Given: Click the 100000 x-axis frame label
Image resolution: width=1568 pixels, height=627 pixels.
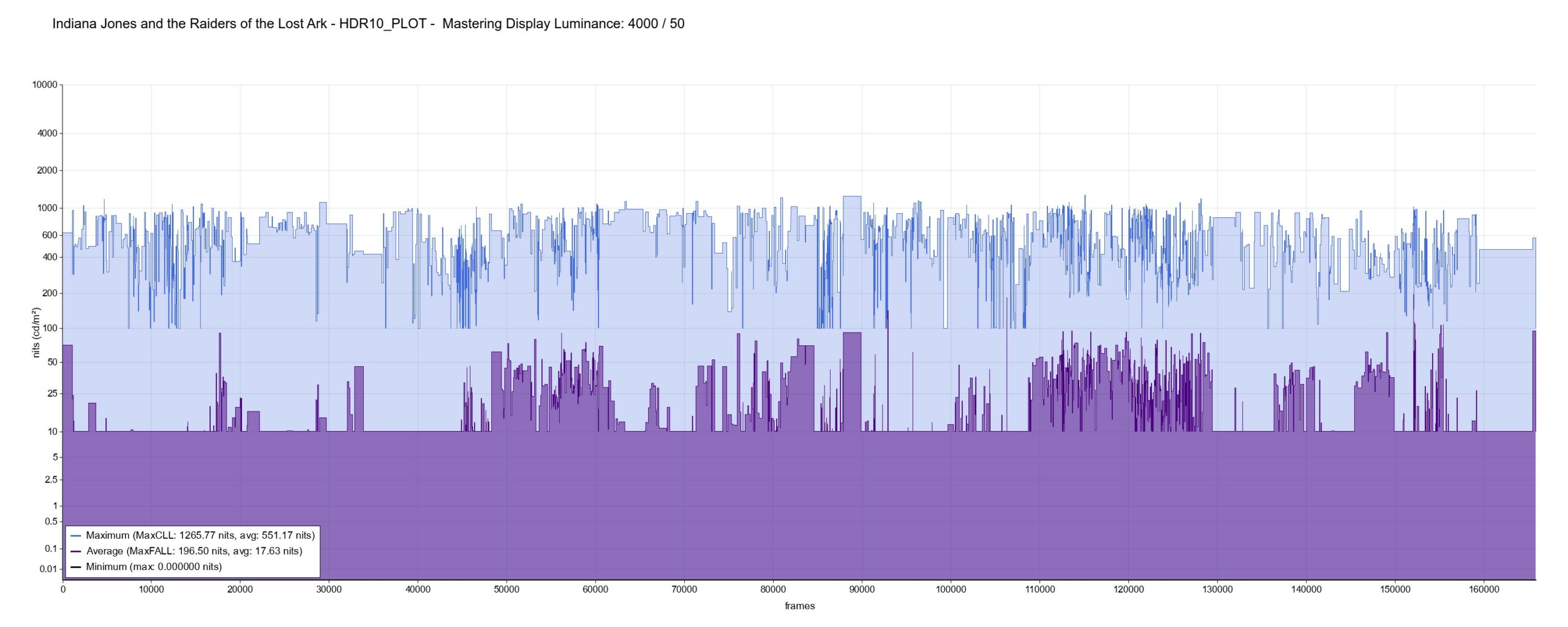Looking at the screenshot, I should (x=951, y=590).
